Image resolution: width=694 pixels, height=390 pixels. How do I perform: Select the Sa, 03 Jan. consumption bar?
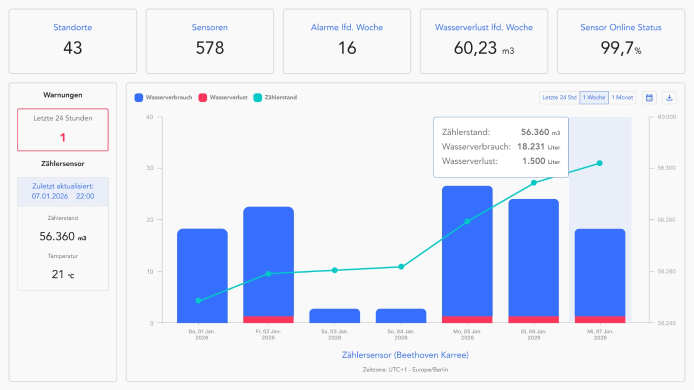335,316
